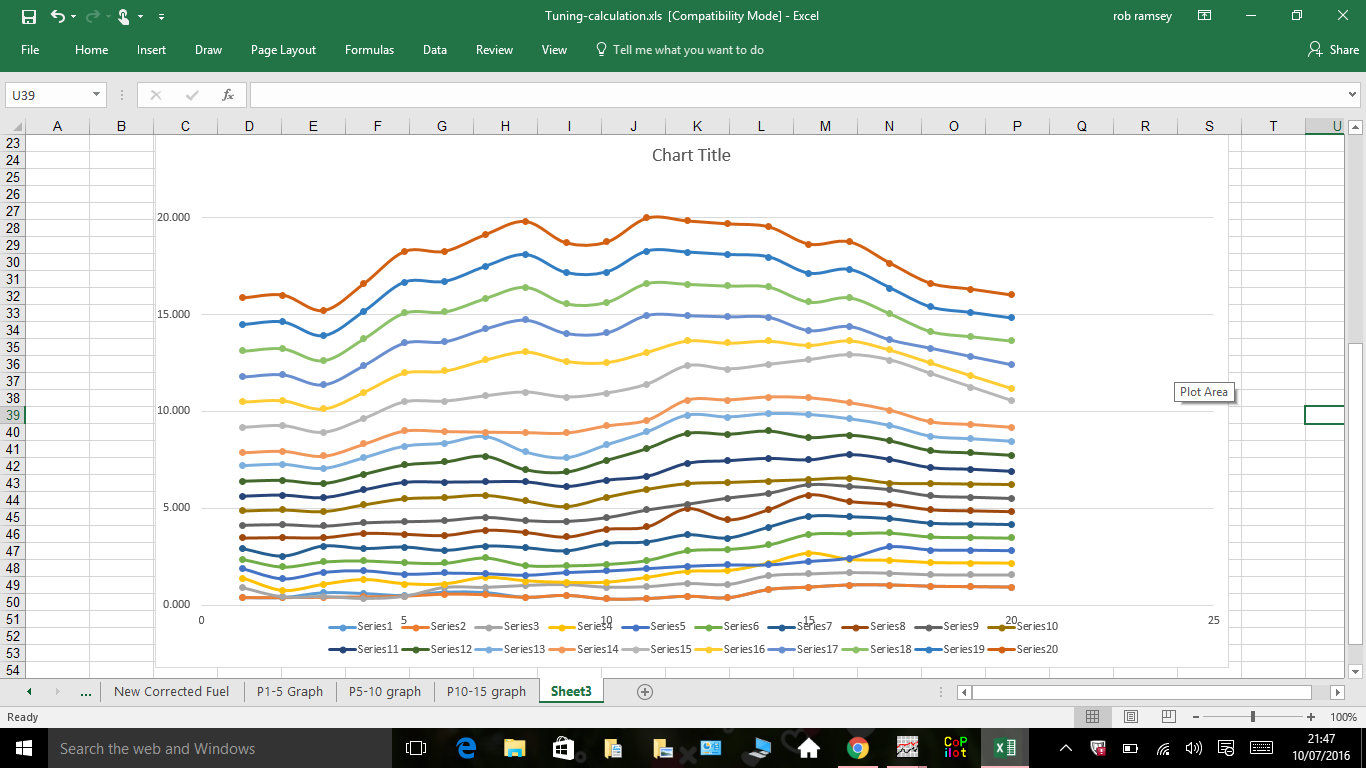Select the Sheet3 sheet tab

tap(571, 691)
